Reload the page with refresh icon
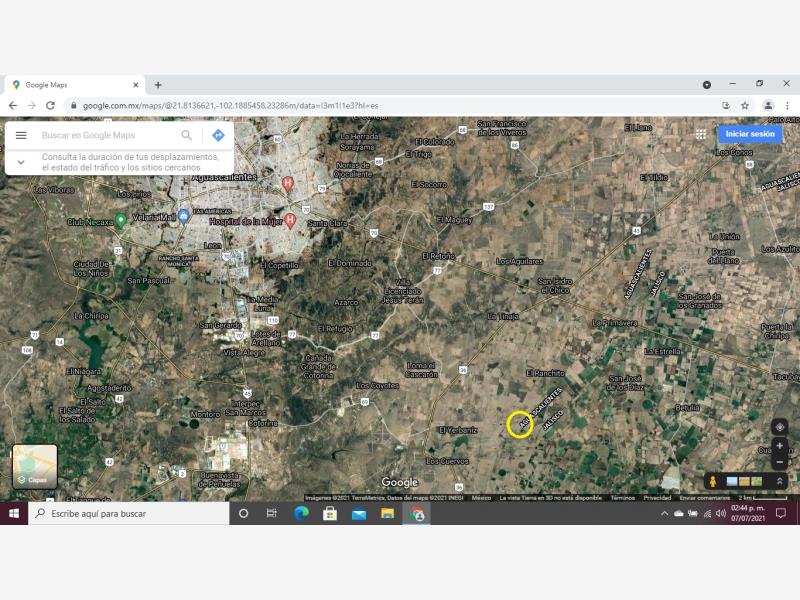Viewport: 800px width, 600px height. coord(50,106)
